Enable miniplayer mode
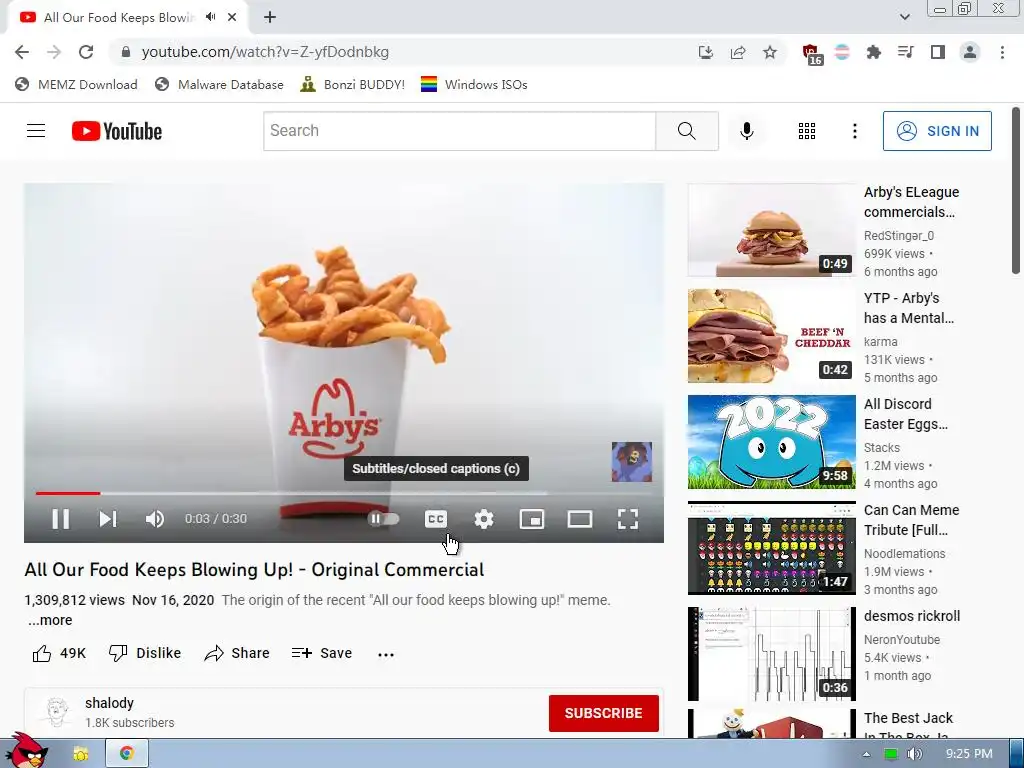The width and height of the screenshot is (1024, 768). 532,519
